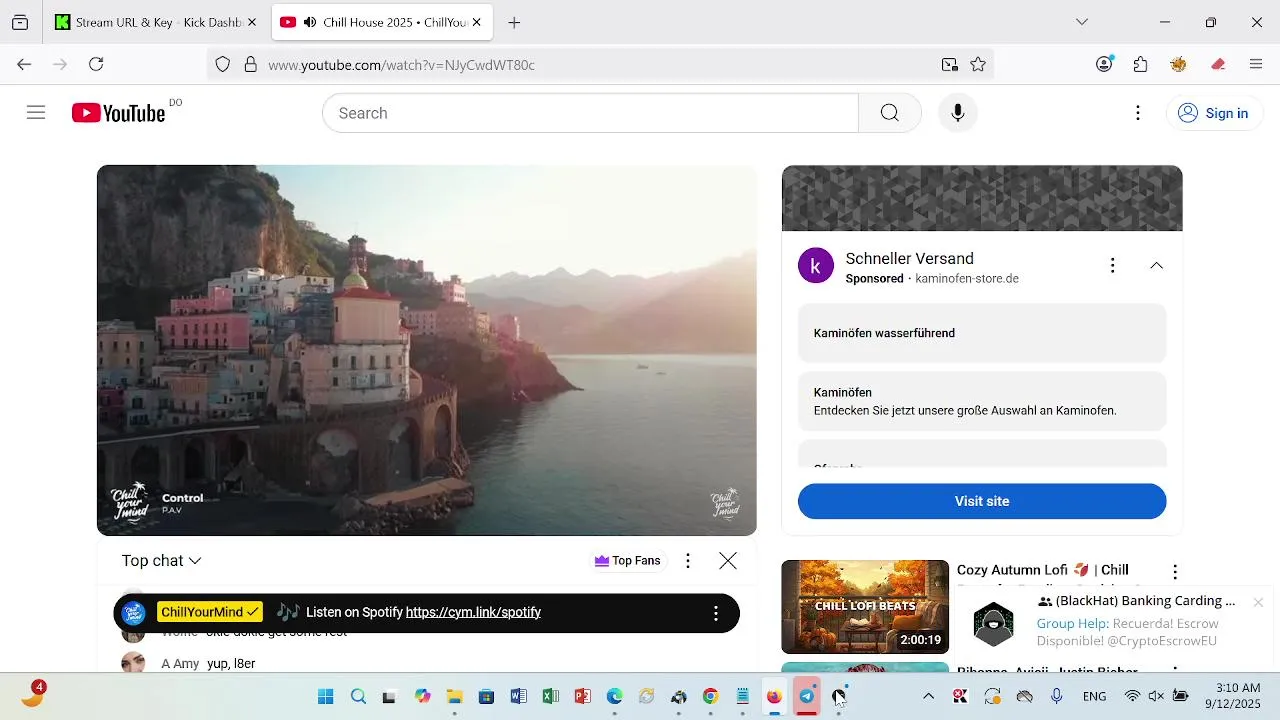Open Cozy Autumn Lofi video title
Image resolution: width=1280 pixels, height=720 pixels.
click(x=1043, y=570)
